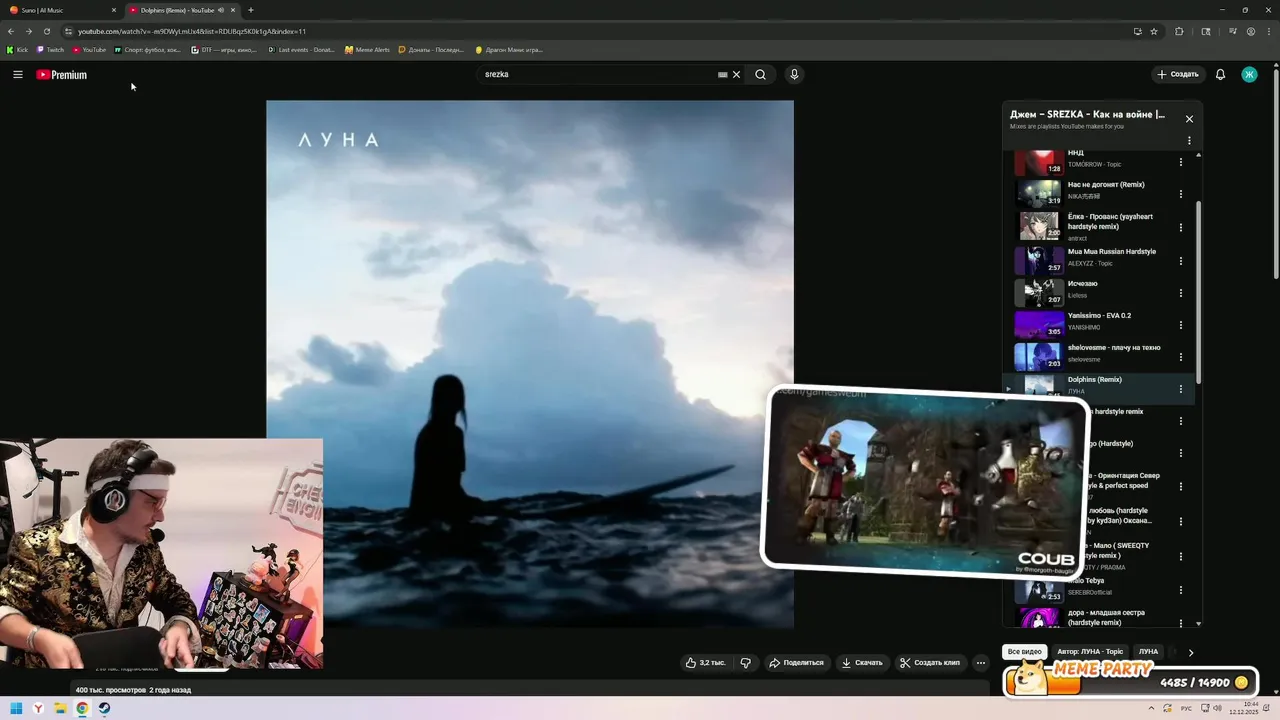Select the Все видео filter chip
This screenshot has height=720, width=1280.
coord(1025,652)
